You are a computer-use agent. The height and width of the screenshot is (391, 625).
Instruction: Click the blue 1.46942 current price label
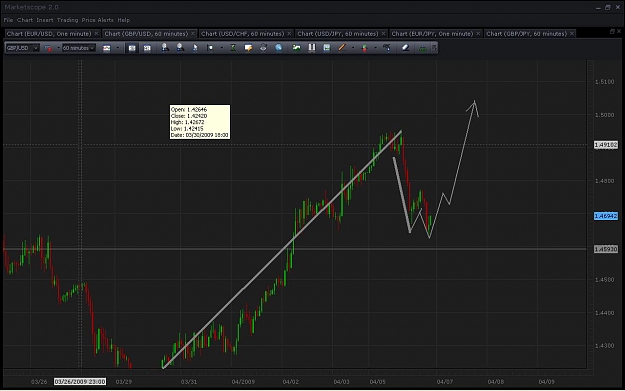click(x=606, y=216)
